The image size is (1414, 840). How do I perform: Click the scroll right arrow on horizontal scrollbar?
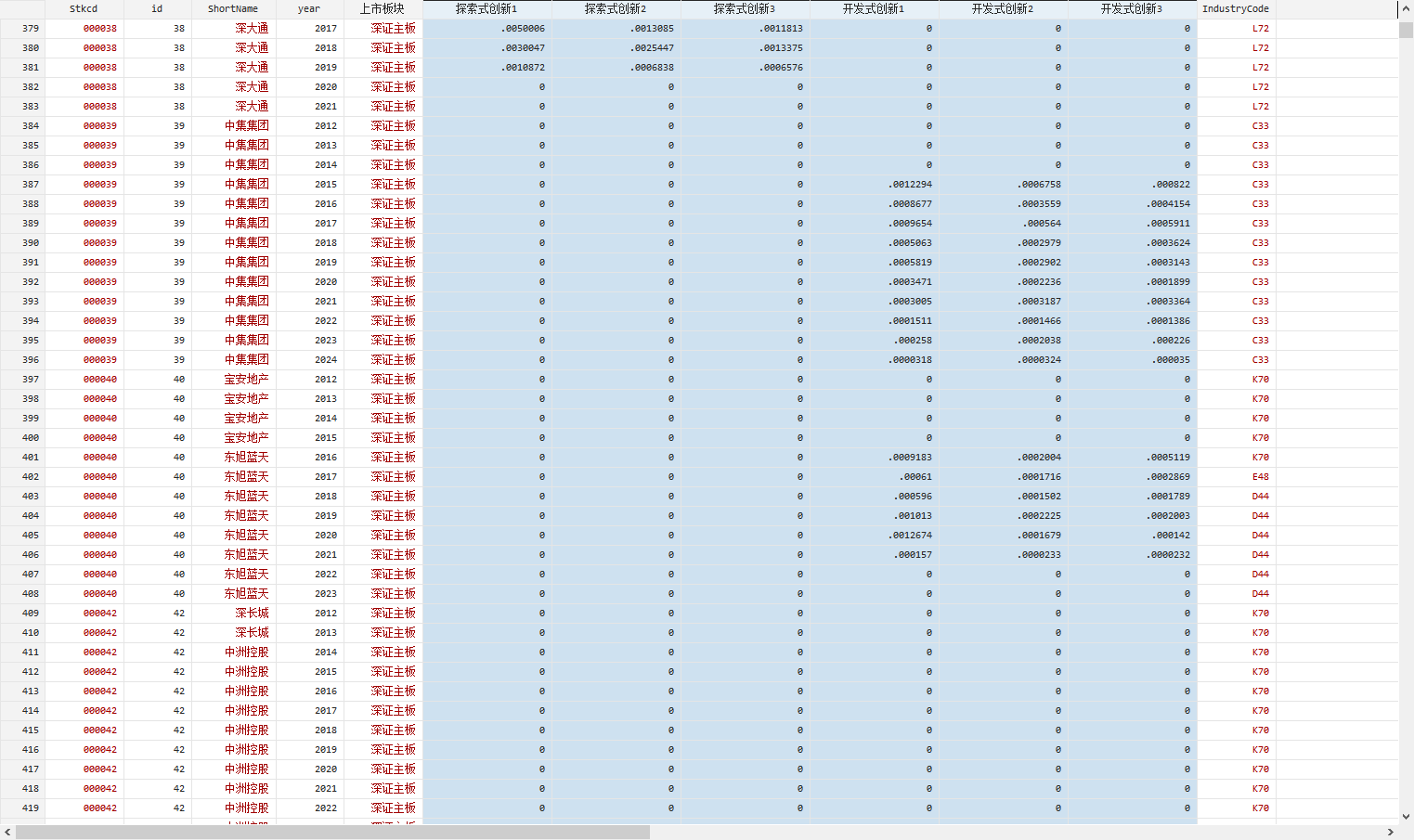pos(1391,833)
